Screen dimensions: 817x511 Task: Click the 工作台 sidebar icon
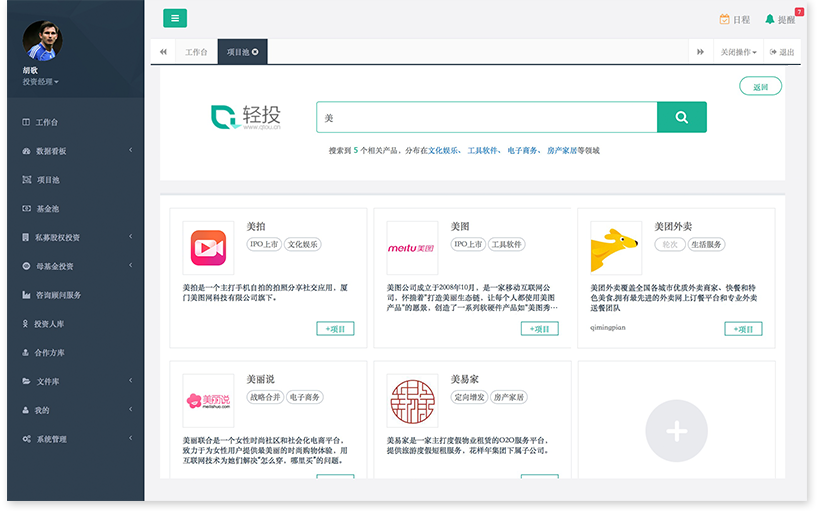tap(26, 122)
